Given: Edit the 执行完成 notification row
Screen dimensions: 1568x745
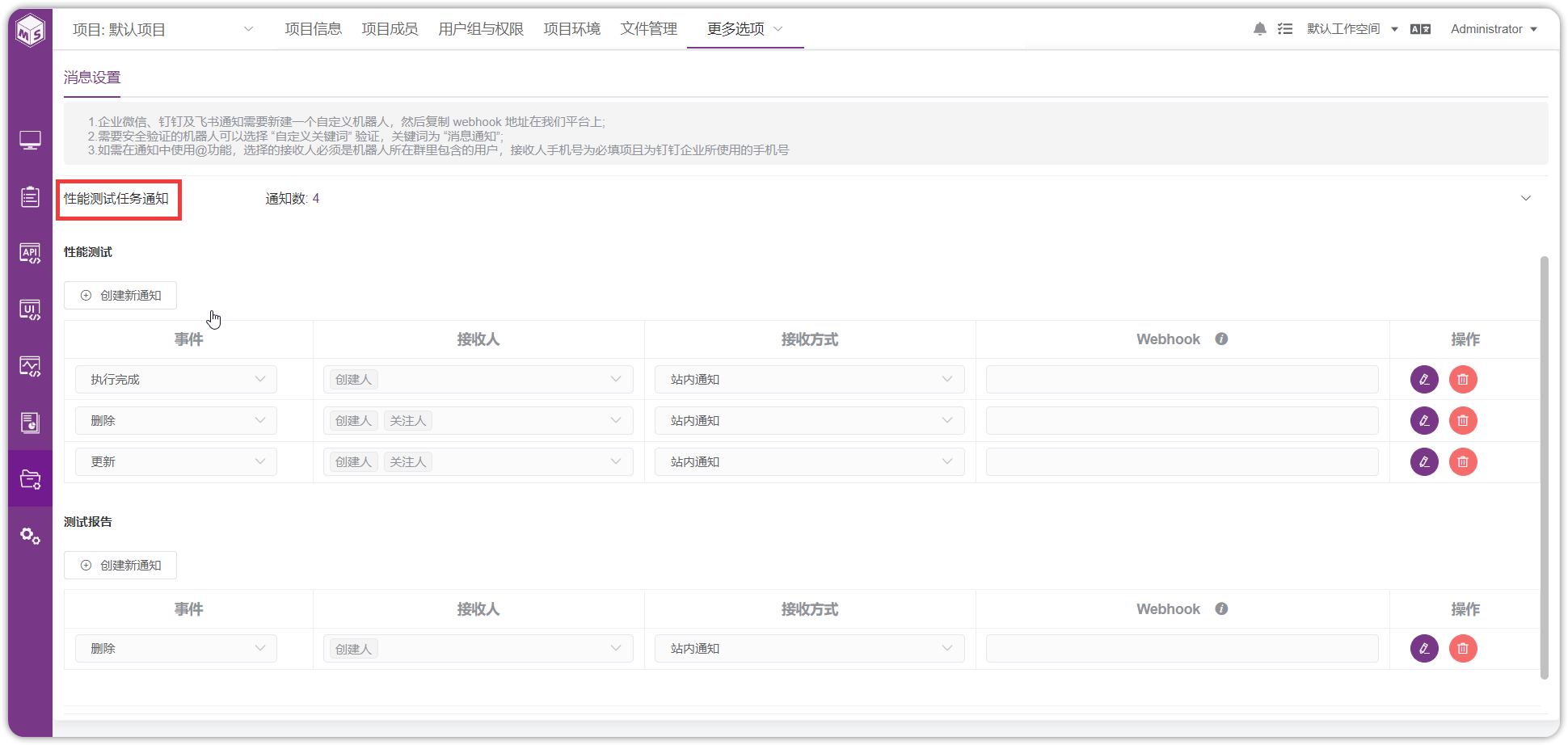Looking at the screenshot, I should [1424, 379].
